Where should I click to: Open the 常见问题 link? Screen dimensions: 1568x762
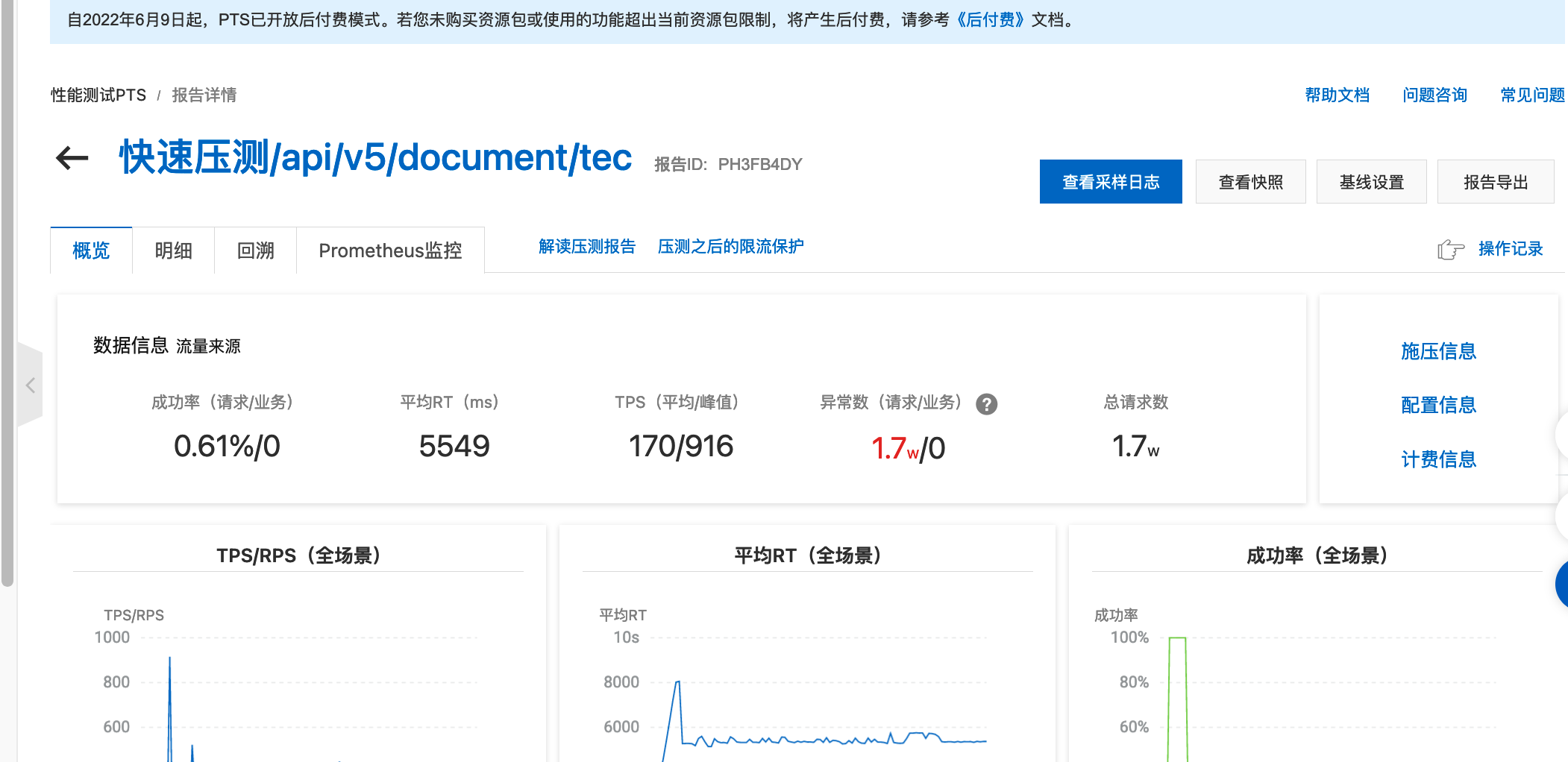(1533, 95)
